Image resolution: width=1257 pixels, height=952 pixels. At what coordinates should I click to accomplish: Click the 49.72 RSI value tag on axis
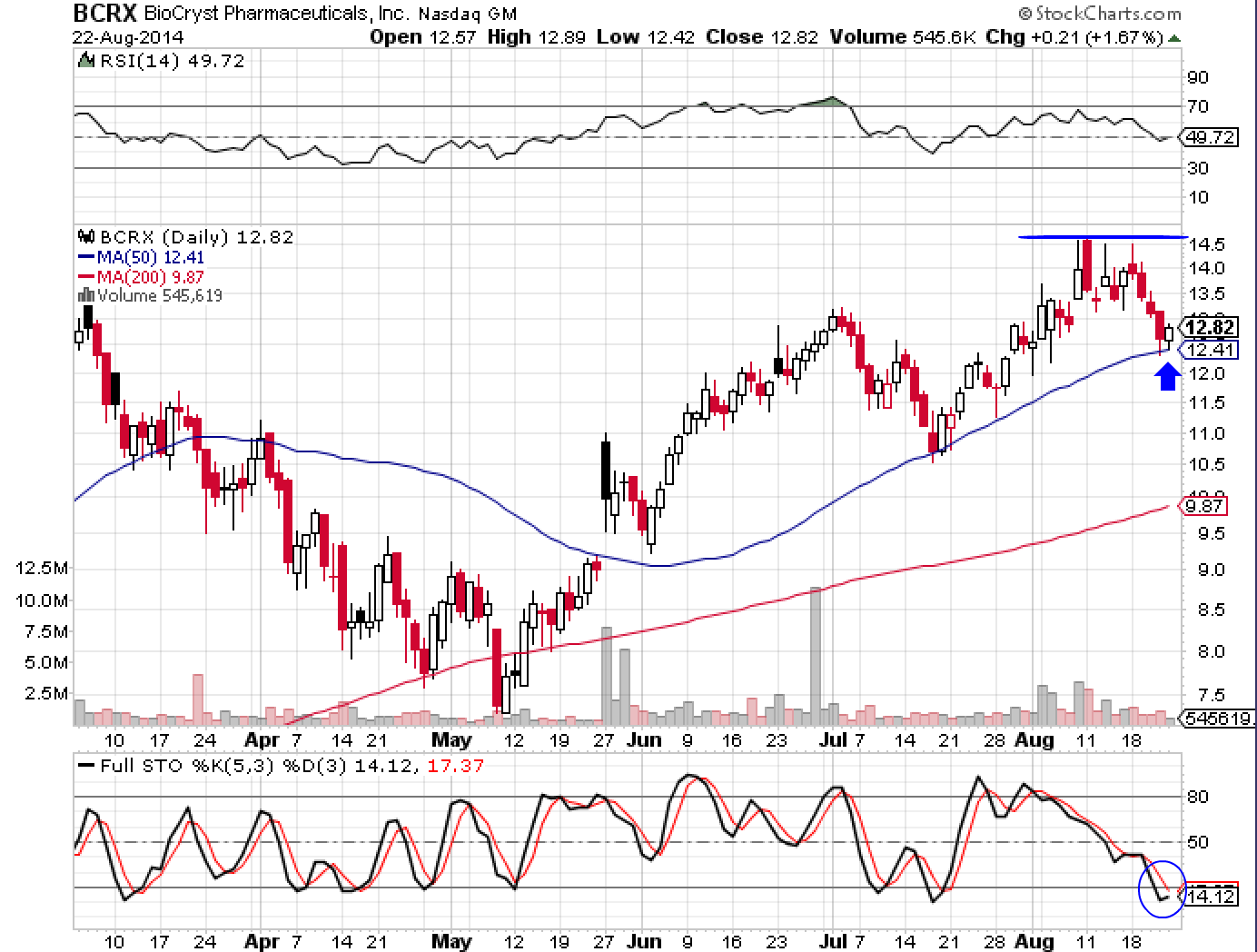pyautogui.click(x=1211, y=138)
